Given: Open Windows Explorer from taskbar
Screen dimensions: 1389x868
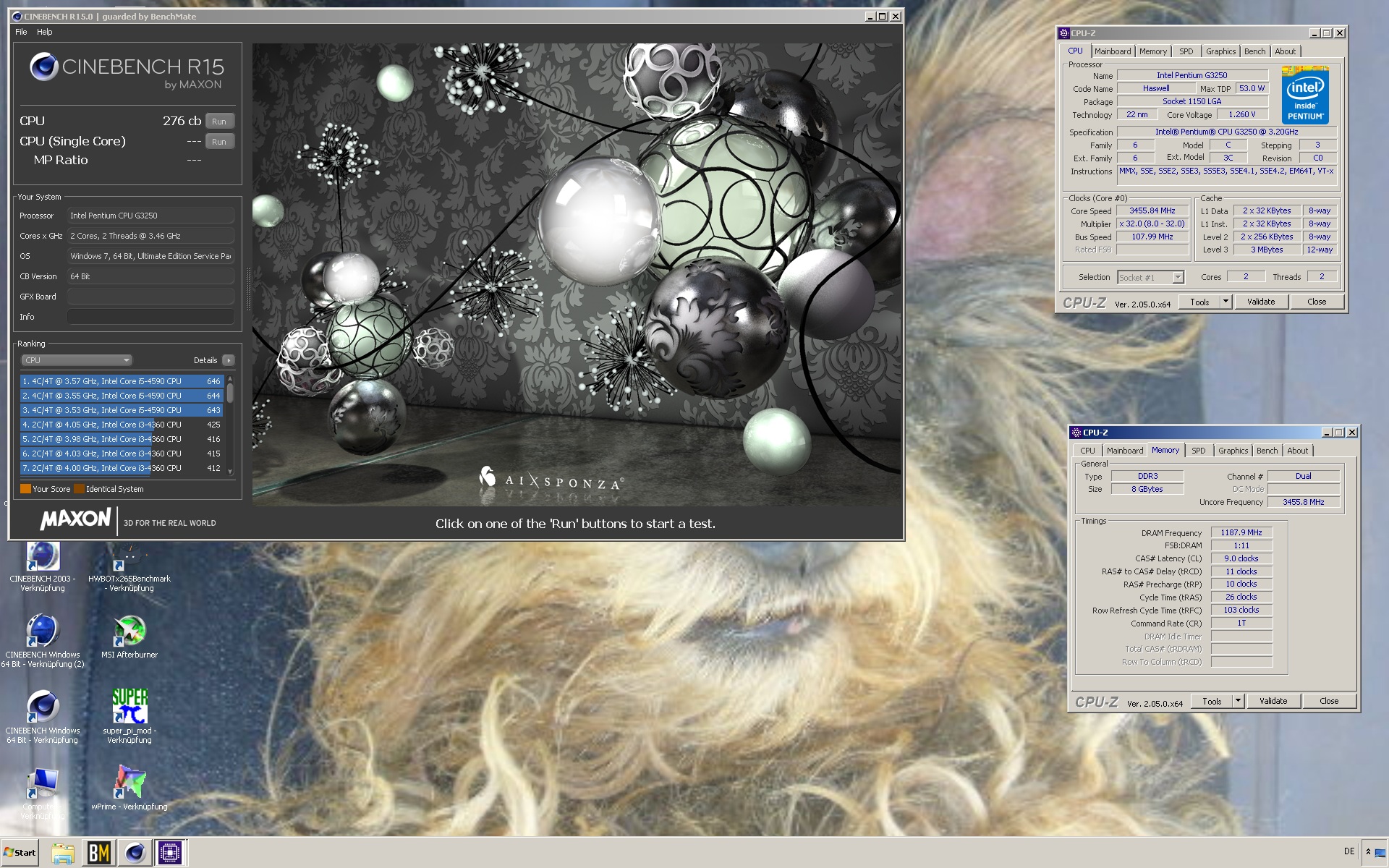Looking at the screenshot, I should pos(63,853).
